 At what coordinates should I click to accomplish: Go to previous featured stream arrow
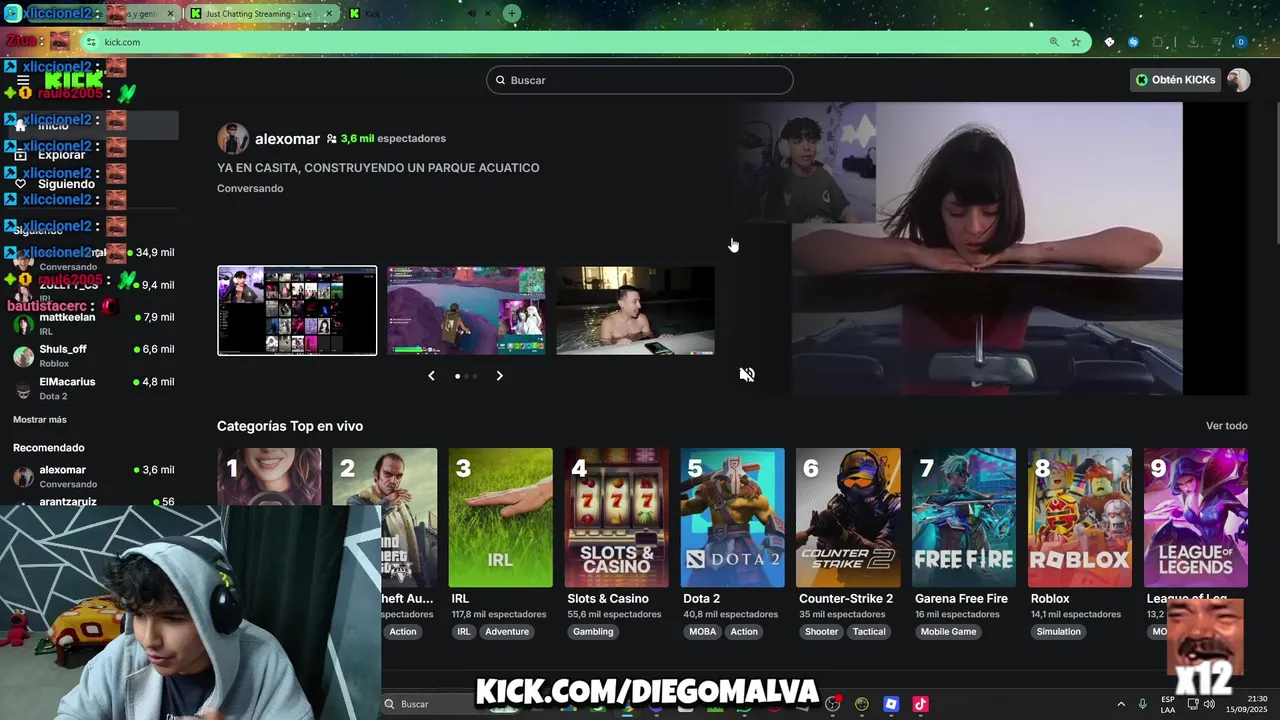click(x=431, y=376)
